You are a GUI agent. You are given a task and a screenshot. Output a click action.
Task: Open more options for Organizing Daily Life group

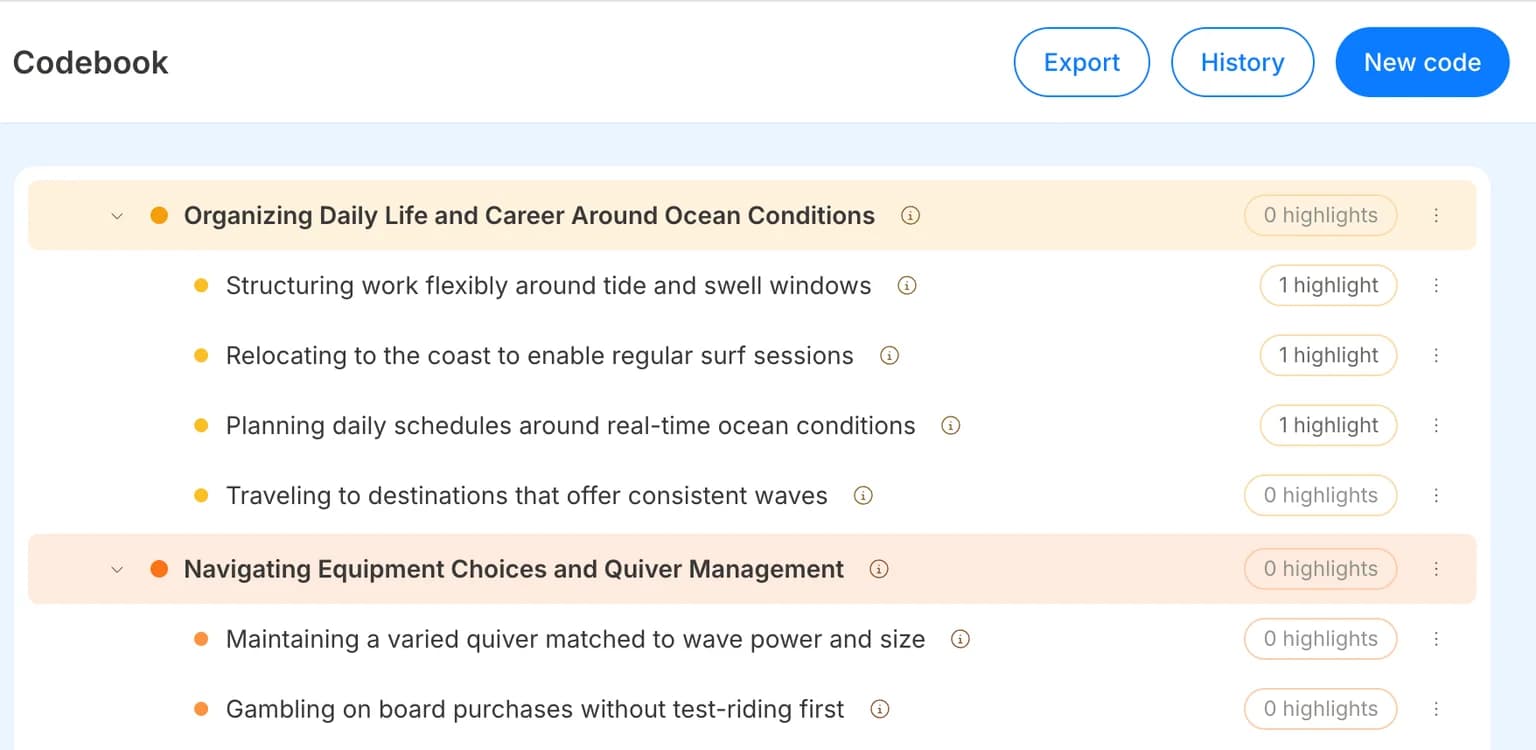[x=1436, y=215]
